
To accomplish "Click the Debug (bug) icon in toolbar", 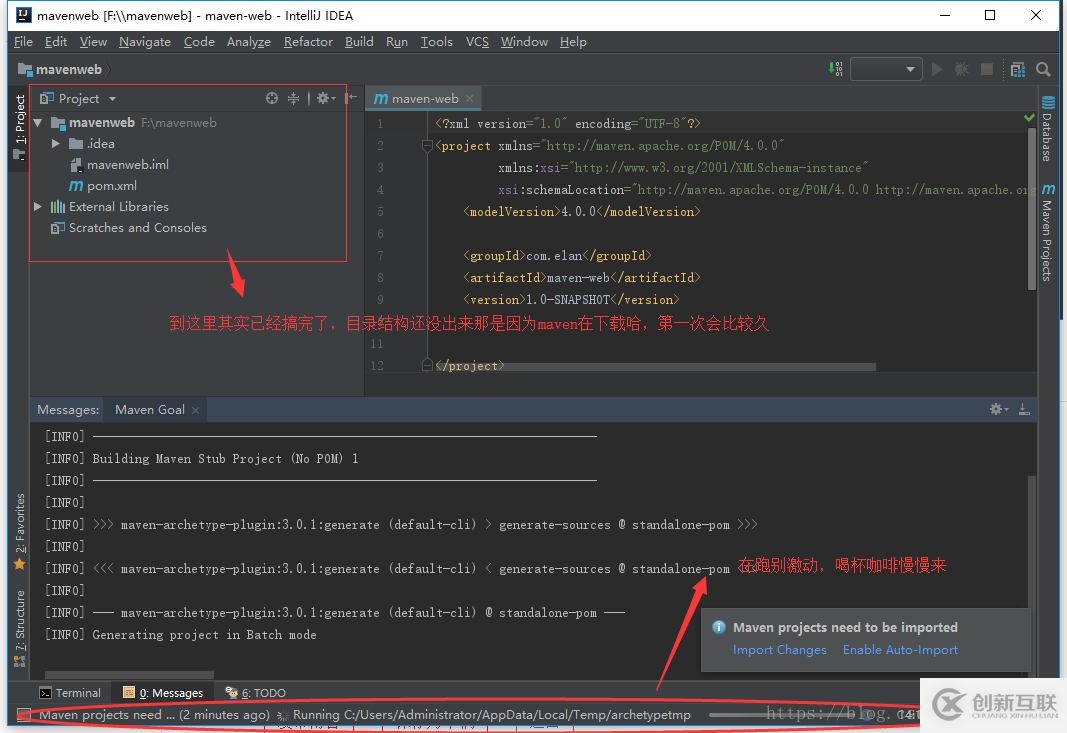I will click(x=961, y=69).
